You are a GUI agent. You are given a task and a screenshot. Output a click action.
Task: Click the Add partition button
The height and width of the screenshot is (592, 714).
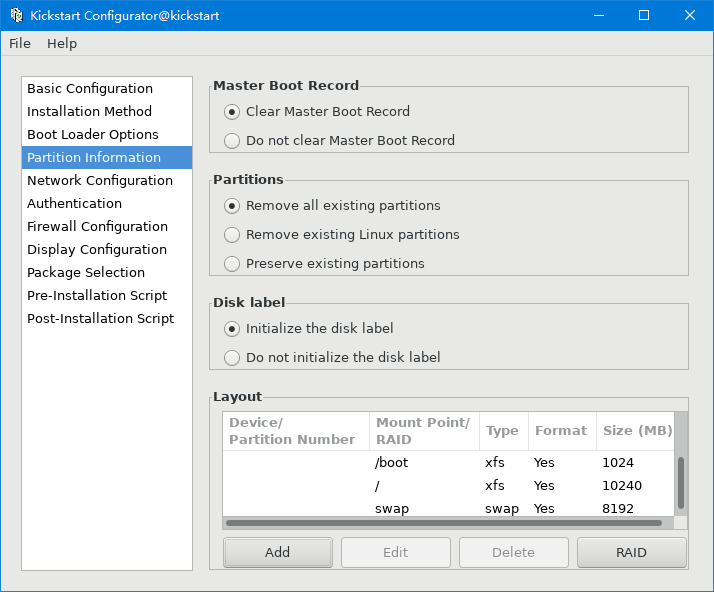[x=278, y=552]
